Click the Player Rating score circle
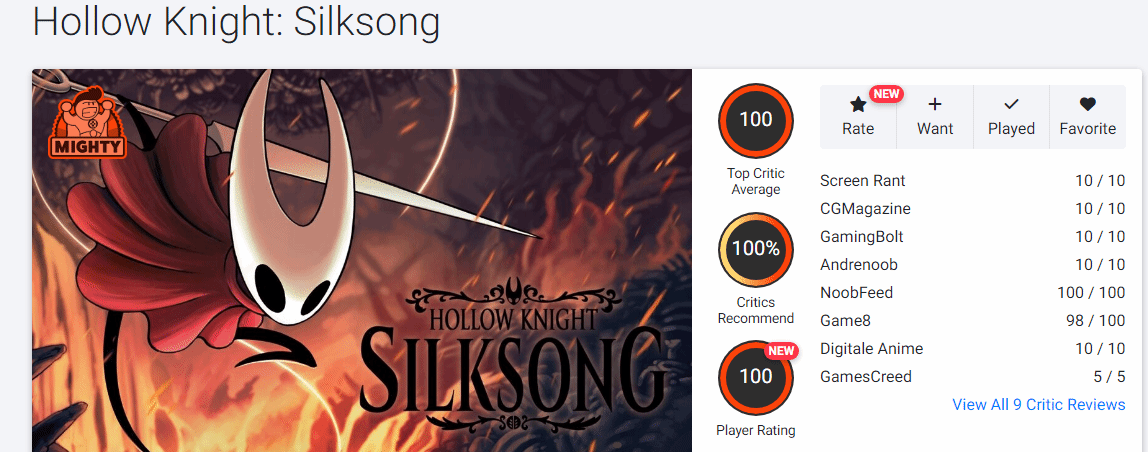The image size is (1148, 452). coord(756,377)
